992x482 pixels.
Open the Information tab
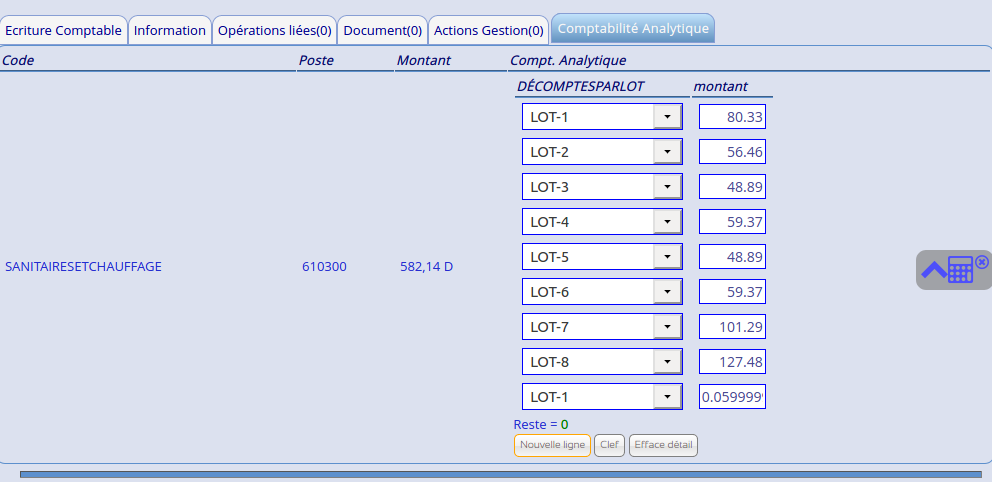coord(169,30)
